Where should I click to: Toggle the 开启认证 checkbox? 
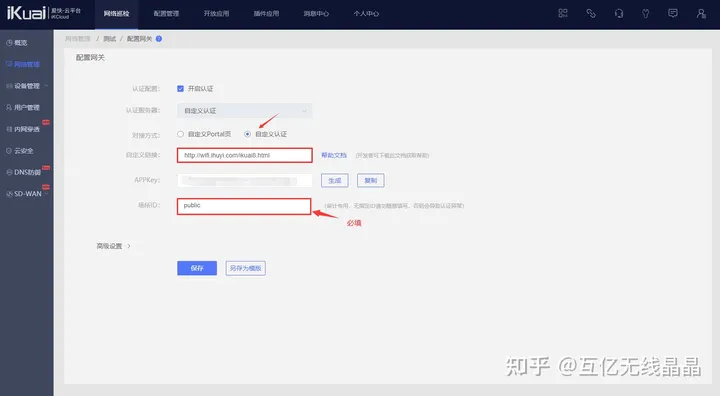tap(180, 89)
